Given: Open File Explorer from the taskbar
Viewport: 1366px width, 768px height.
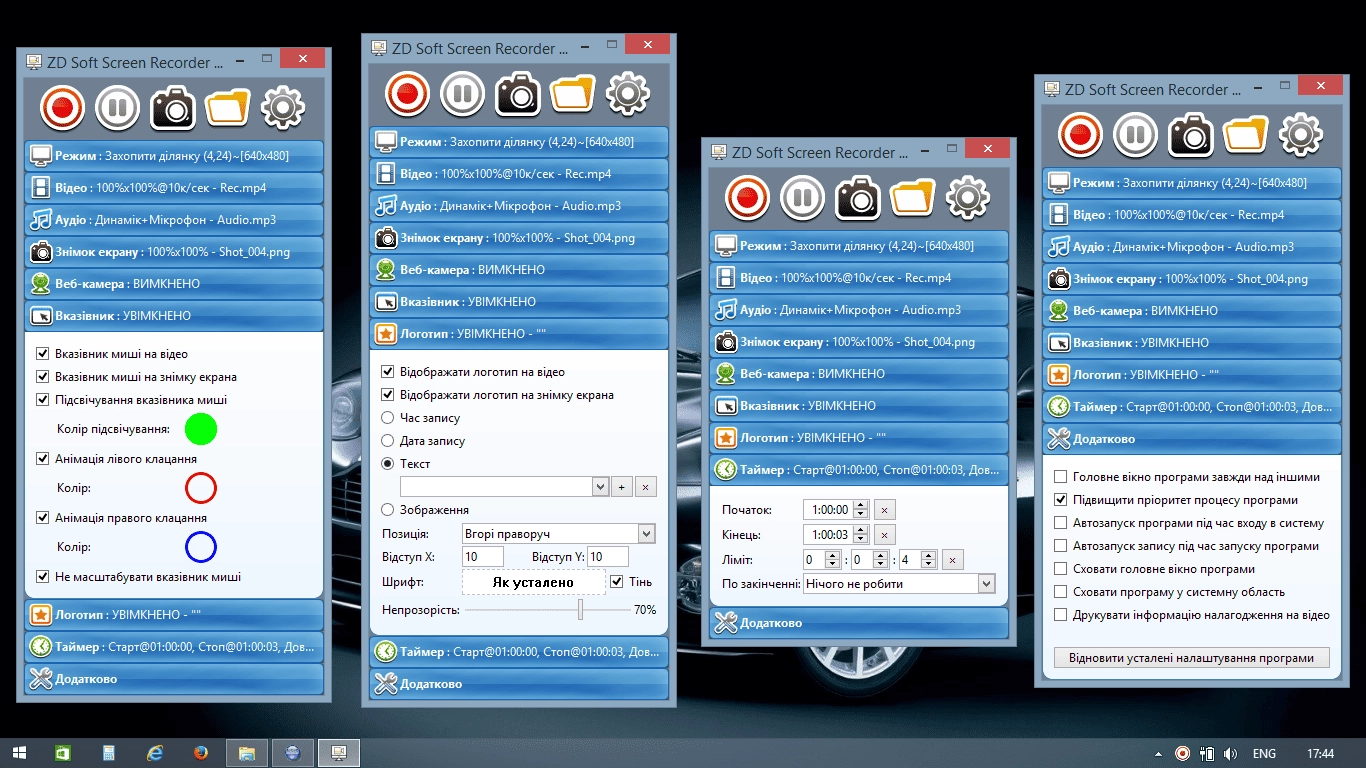Looking at the screenshot, I should 246,753.
